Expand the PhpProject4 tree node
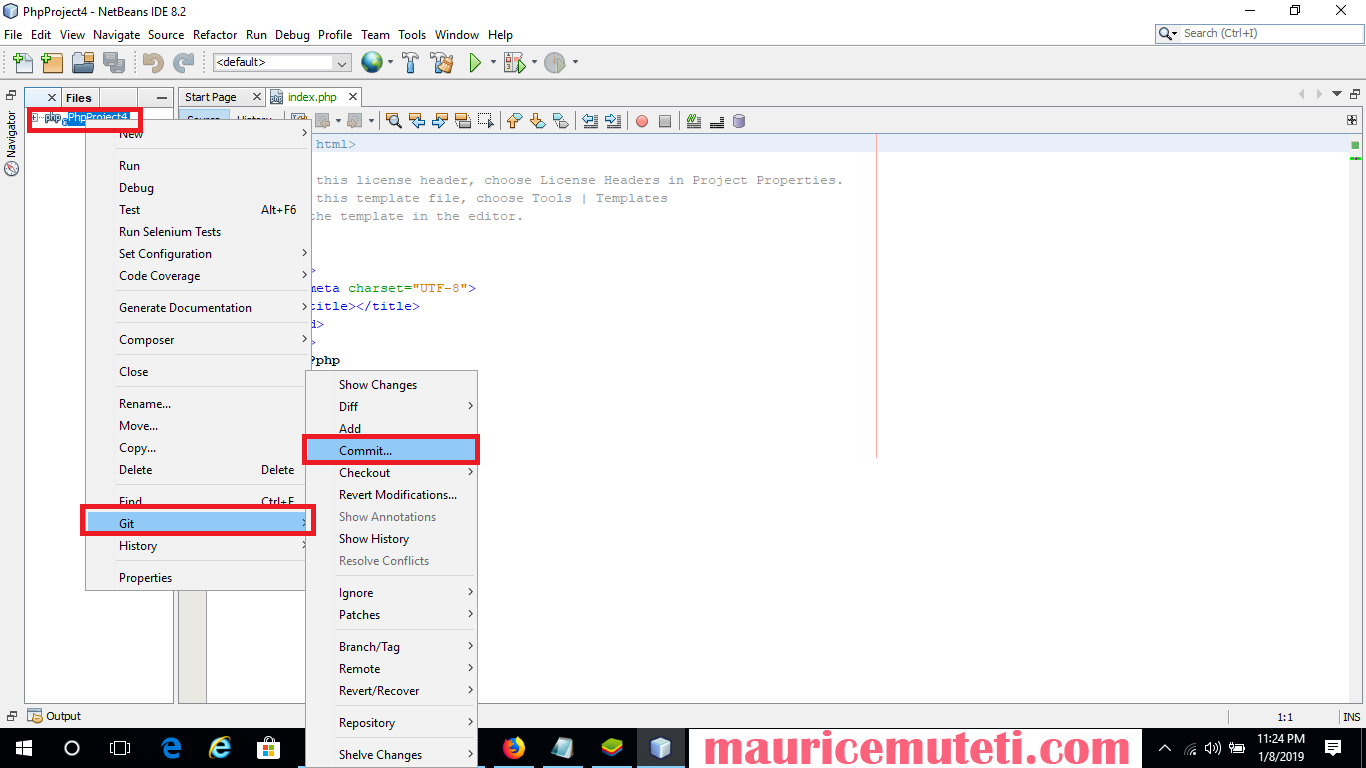 point(35,118)
